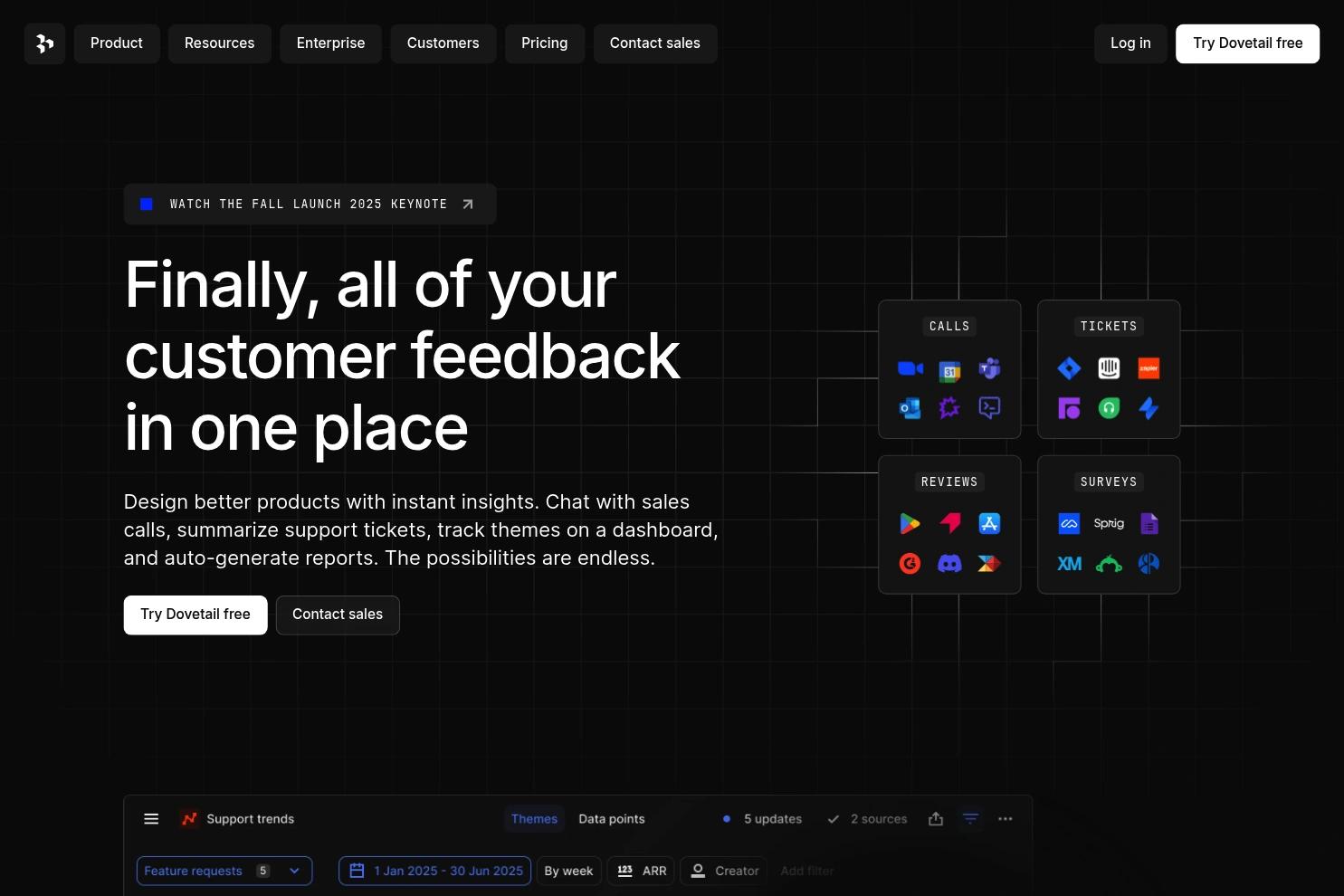This screenshot has width=1344, height=896.
Task: Click the share icon in the dashboard toolbar
Action: (936, 819)
